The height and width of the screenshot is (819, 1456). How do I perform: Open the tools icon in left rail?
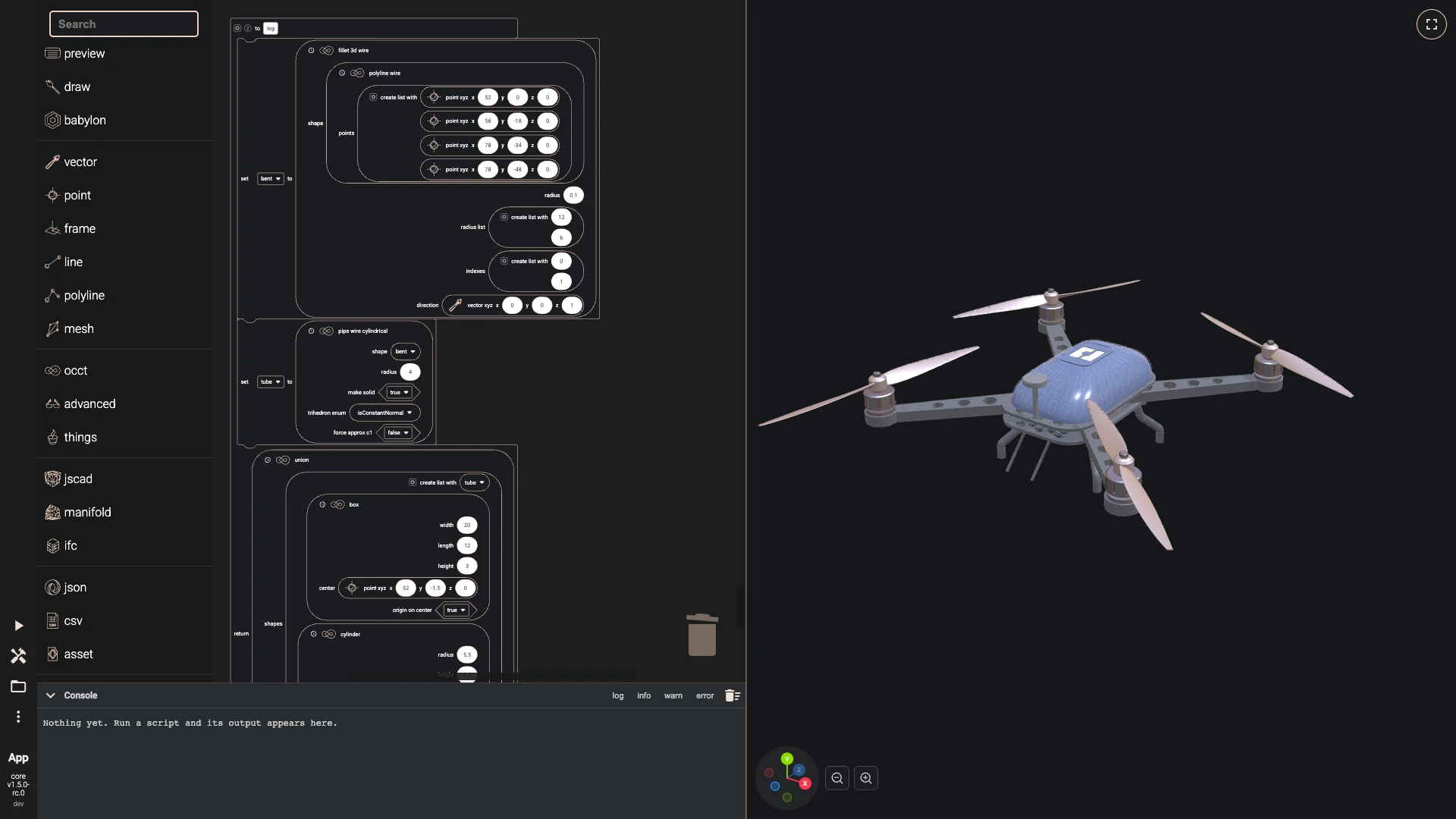pos(18,656)
